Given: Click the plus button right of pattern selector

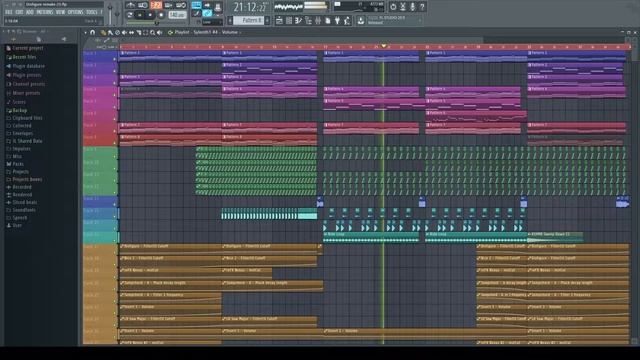Looking at the screenshot, I should [267, 20].
